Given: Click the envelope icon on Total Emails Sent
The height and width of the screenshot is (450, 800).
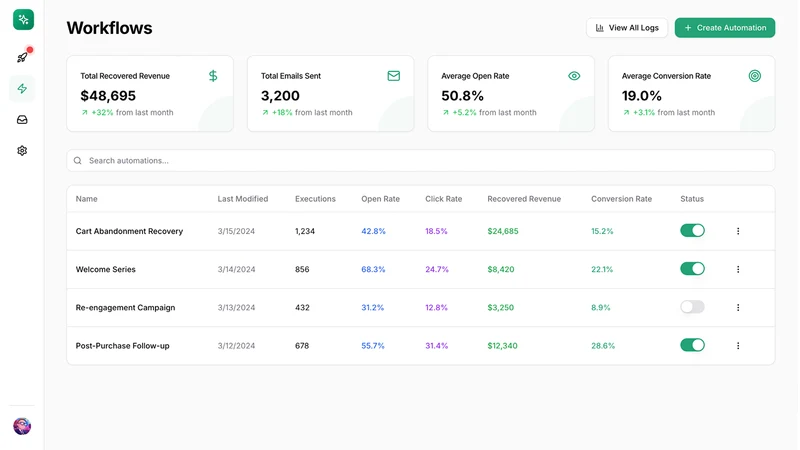Looking at the screenshot, I should coord(393,76).
